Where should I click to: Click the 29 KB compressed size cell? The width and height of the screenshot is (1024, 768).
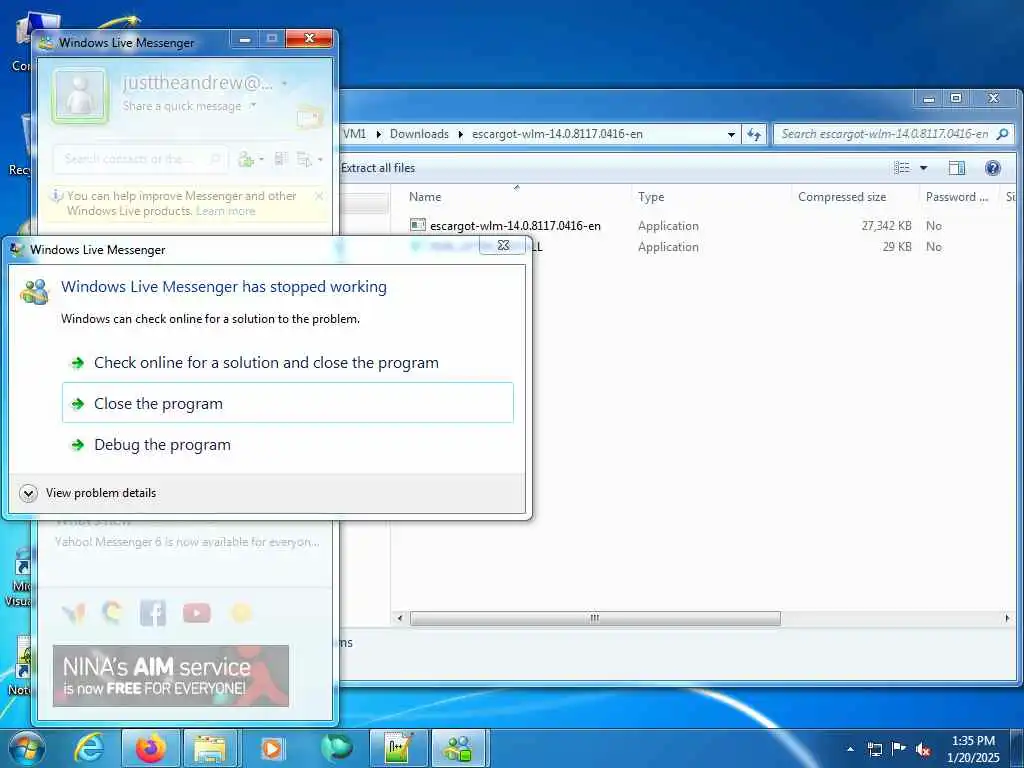coord(897,247)
